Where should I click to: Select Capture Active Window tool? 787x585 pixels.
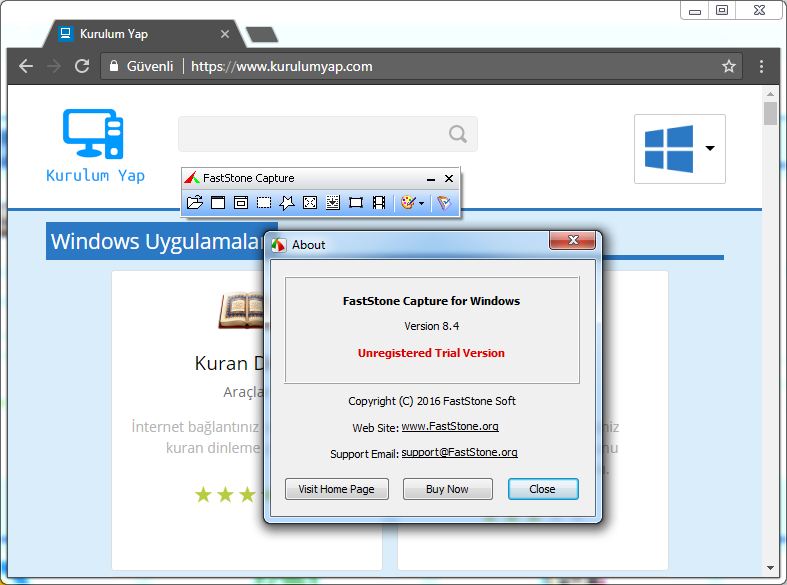coord(218,203)
